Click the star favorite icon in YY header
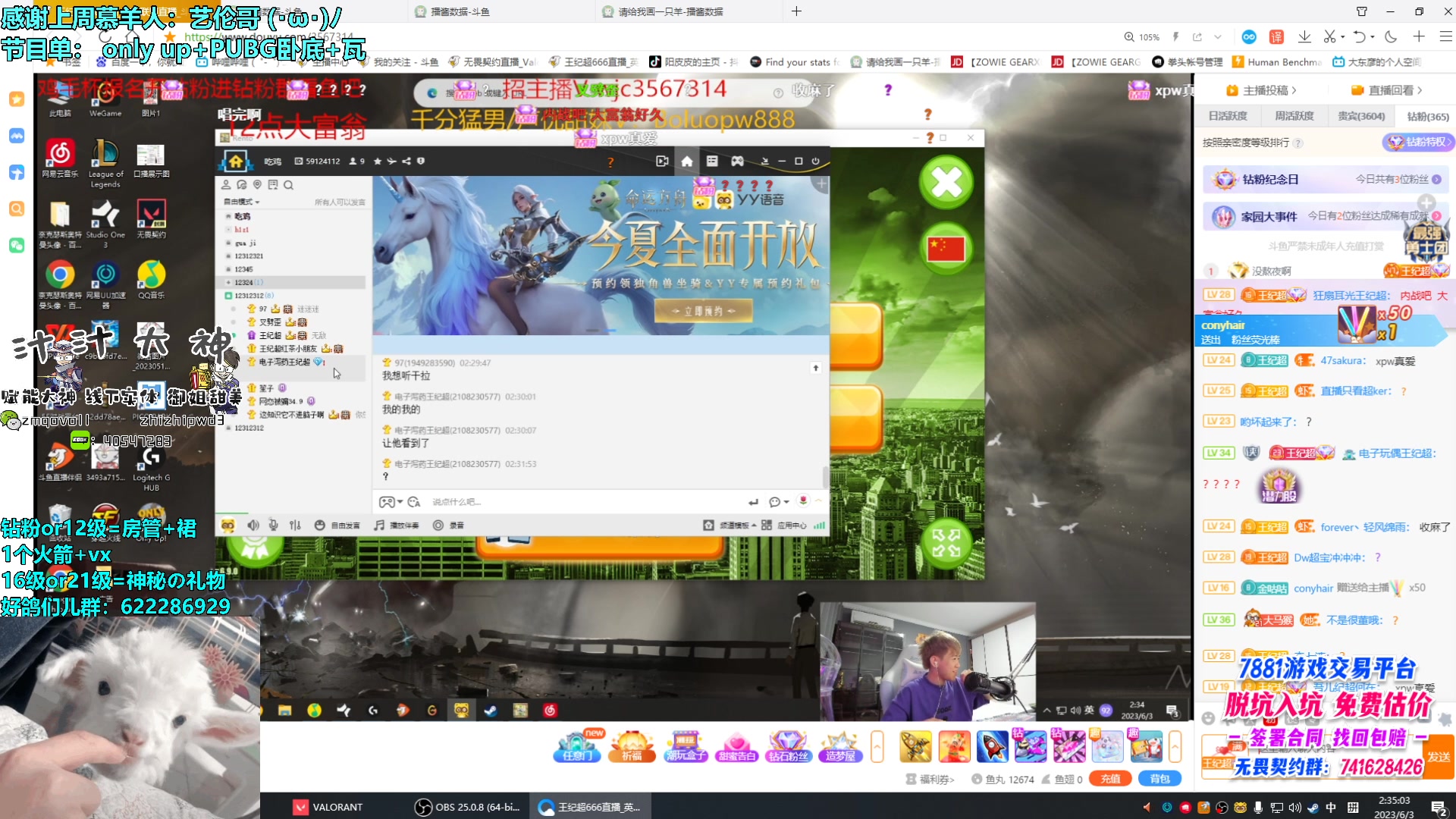The height and width of the screenshot is (819, 1456). click(x=378, y=162)
